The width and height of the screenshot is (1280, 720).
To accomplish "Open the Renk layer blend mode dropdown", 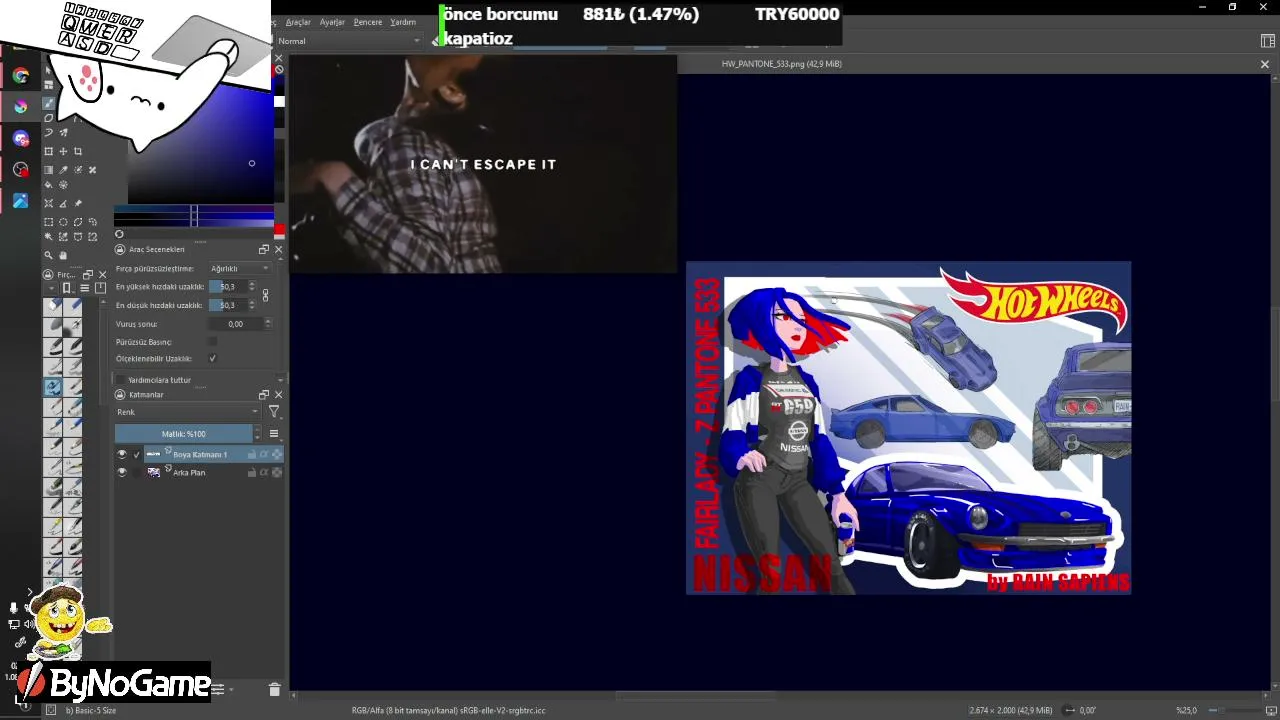I will tap(187, 412).
